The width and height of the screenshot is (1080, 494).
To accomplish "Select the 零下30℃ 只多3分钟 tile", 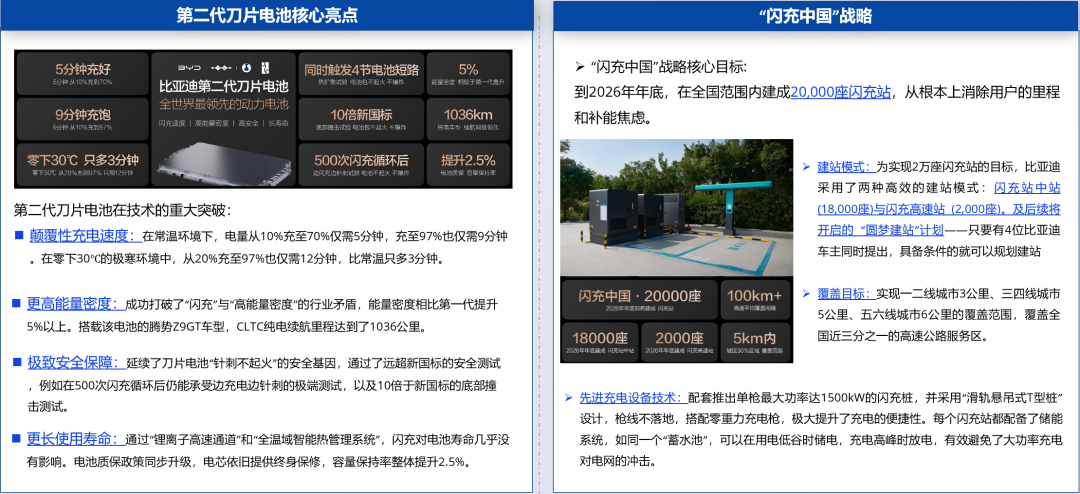I will click(82, 163).
